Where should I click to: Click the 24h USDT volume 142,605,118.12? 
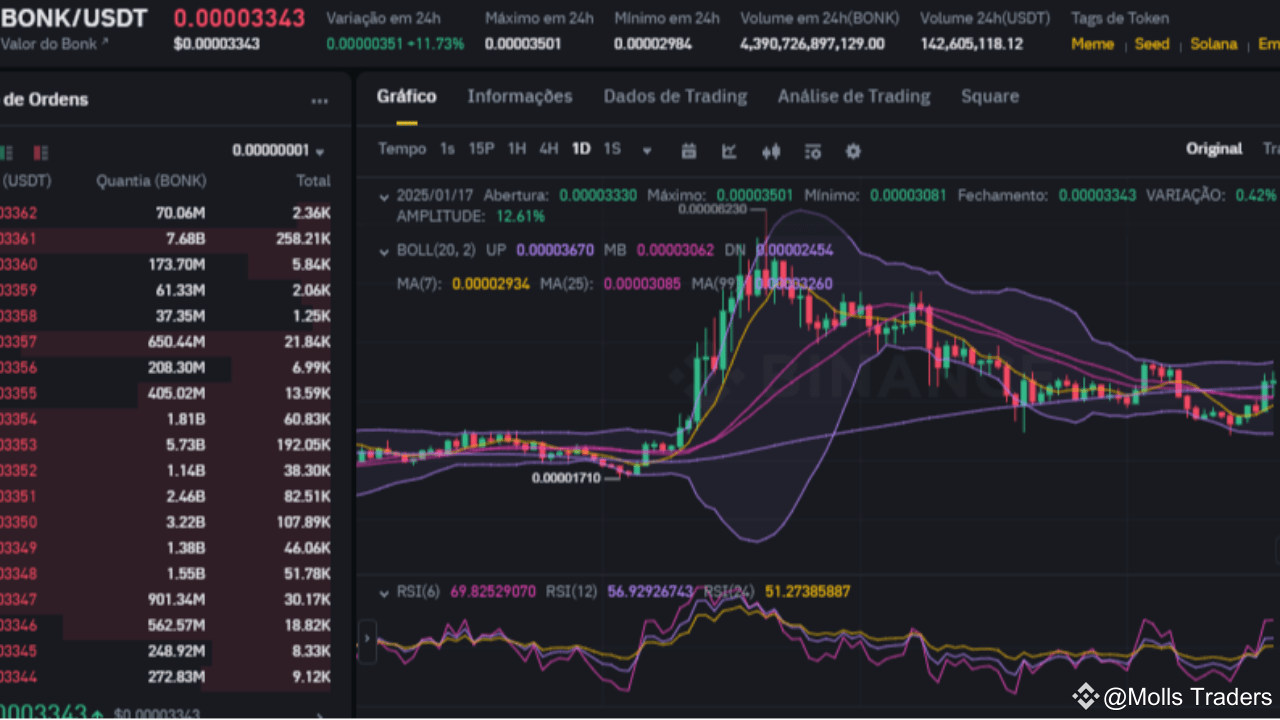[x=972, y=44]
